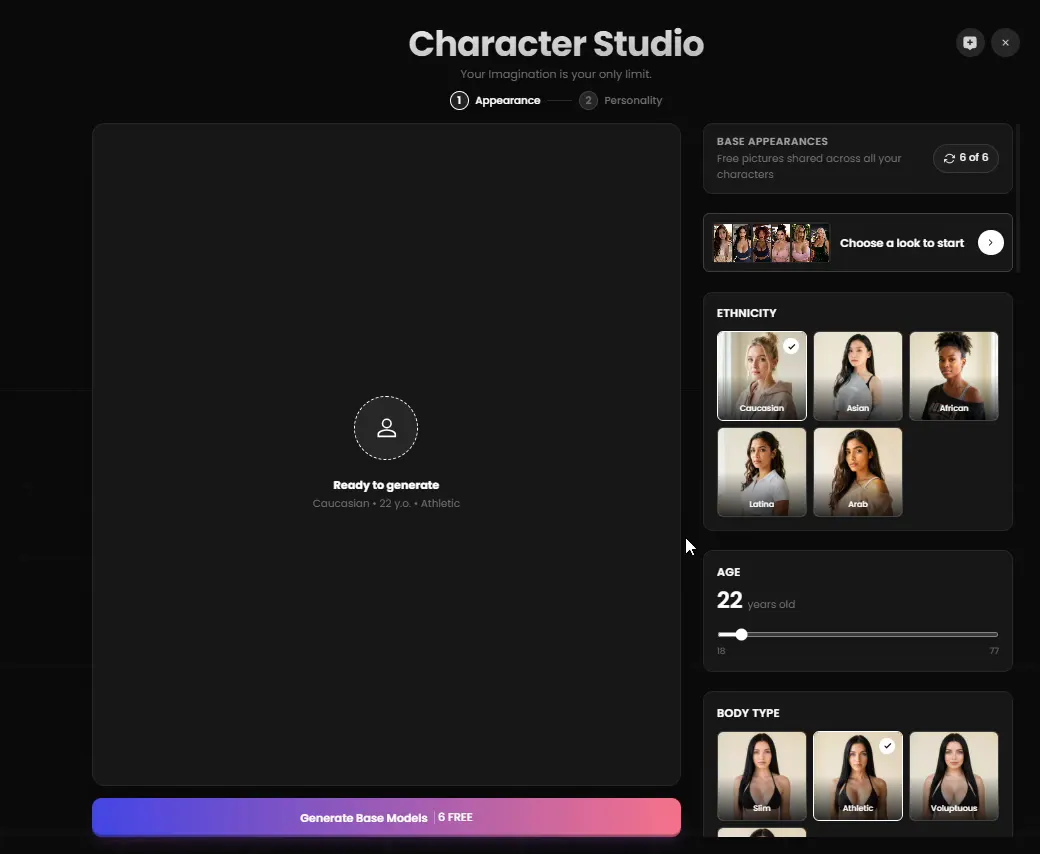
Task: Click the Generate Base Models button
Action: pos(386,818)
